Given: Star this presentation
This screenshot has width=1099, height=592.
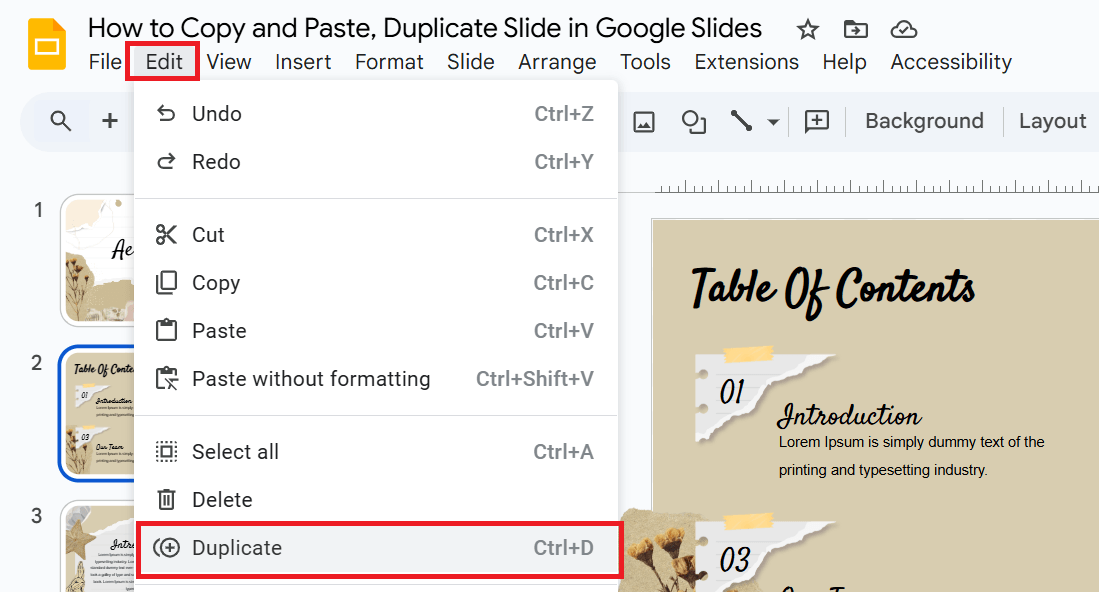Looking at the screenshot, I should tap(807, 30).
